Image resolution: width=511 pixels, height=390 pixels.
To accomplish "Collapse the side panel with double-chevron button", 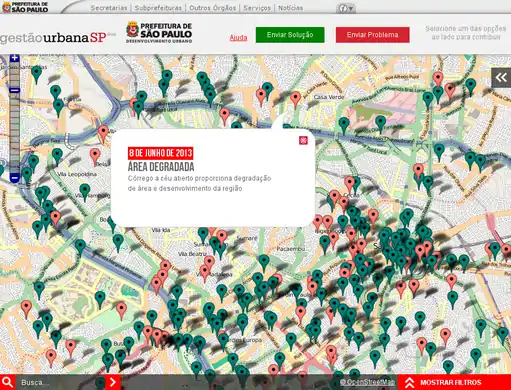I will pyautogui.click(x=501, y=78).
